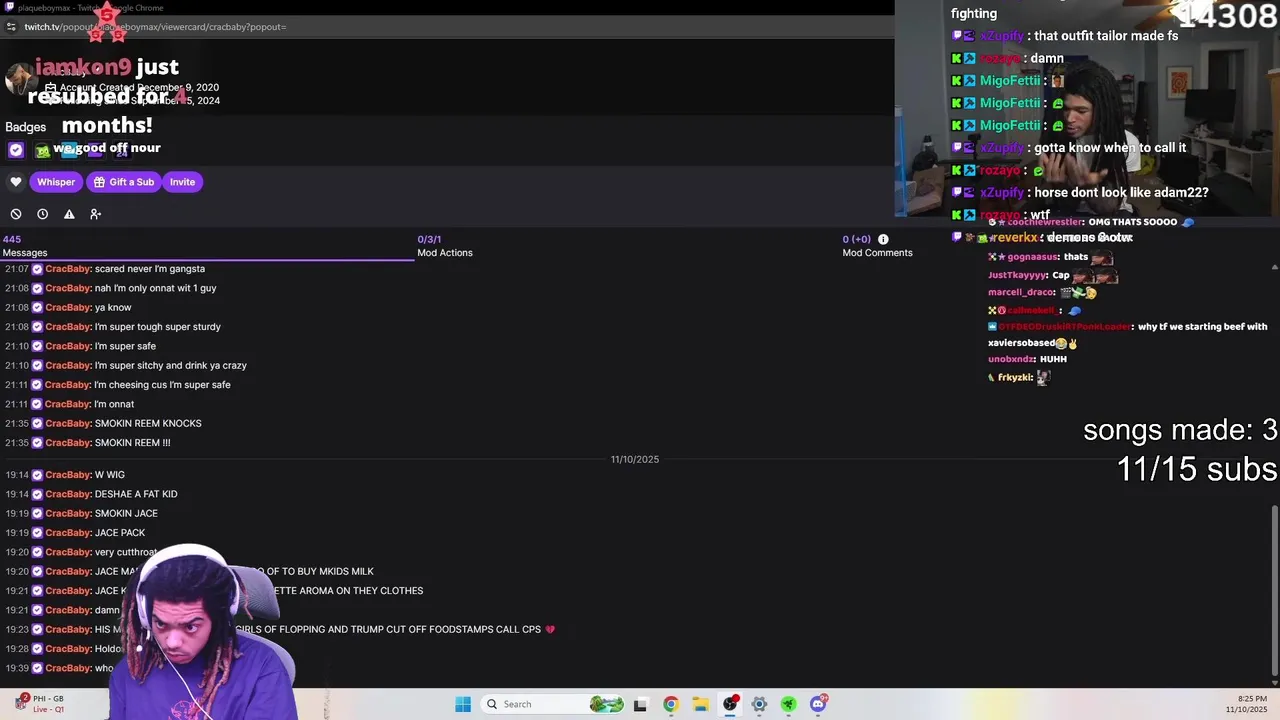Click the ban user icon
The image size is (1280, 720).
pos(16,214)
